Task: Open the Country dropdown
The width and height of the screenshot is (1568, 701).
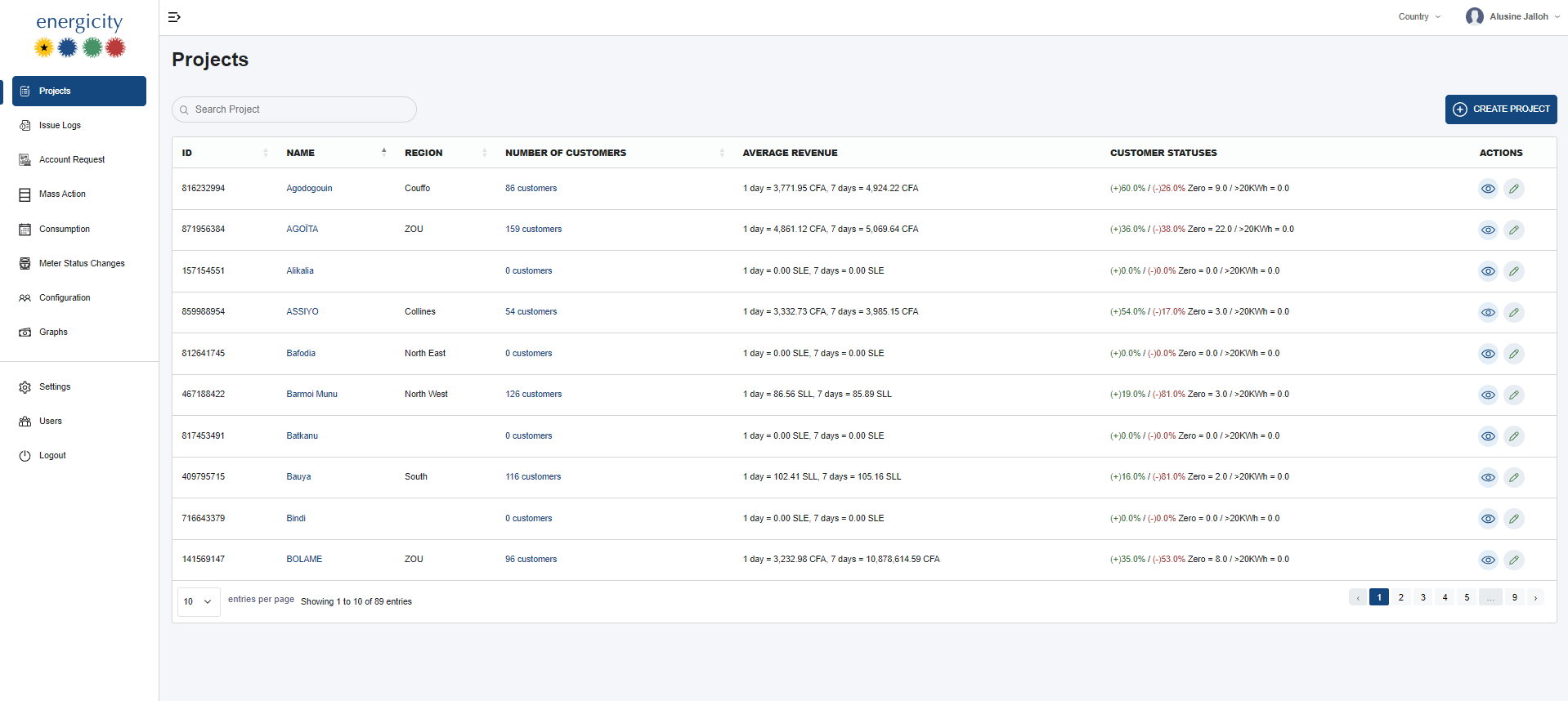Action: coord(1419,16)
